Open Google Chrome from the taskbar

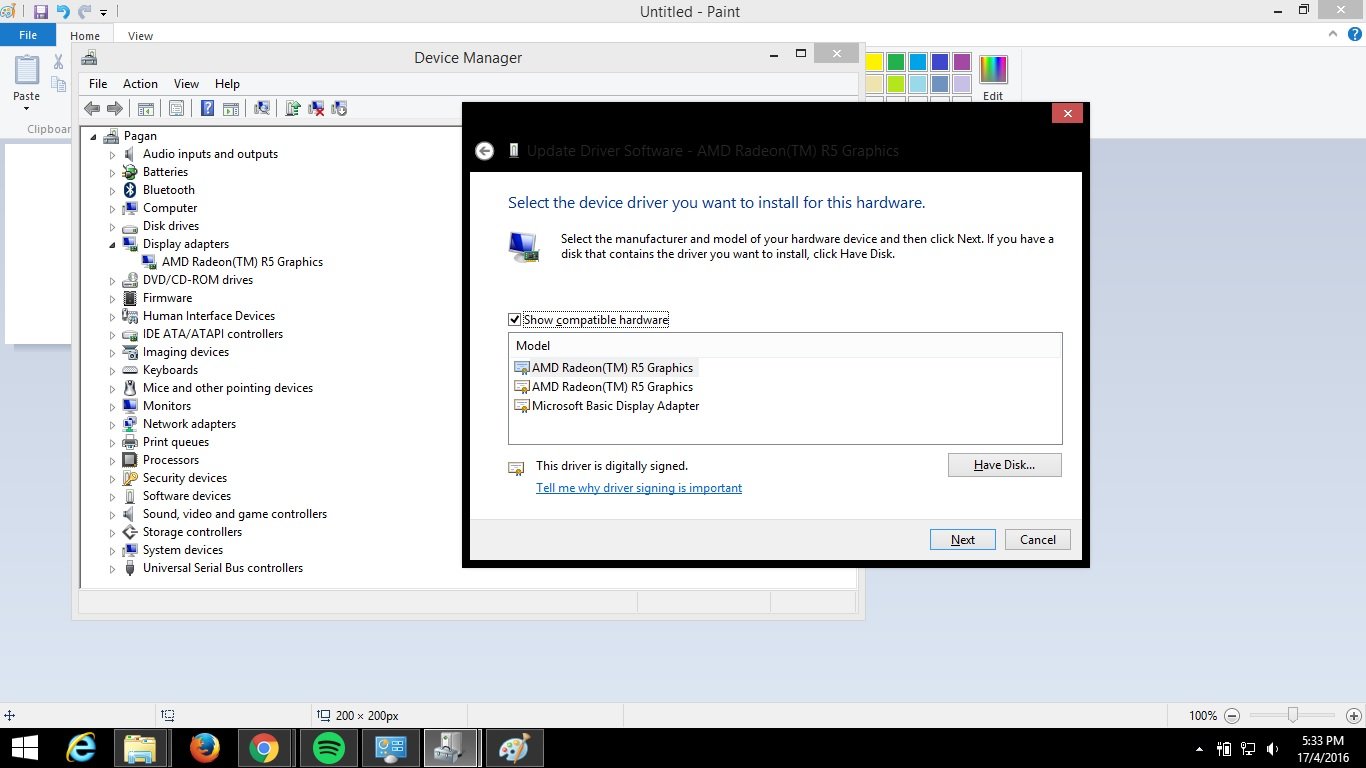pyautogui.click(x=264, y=748)
